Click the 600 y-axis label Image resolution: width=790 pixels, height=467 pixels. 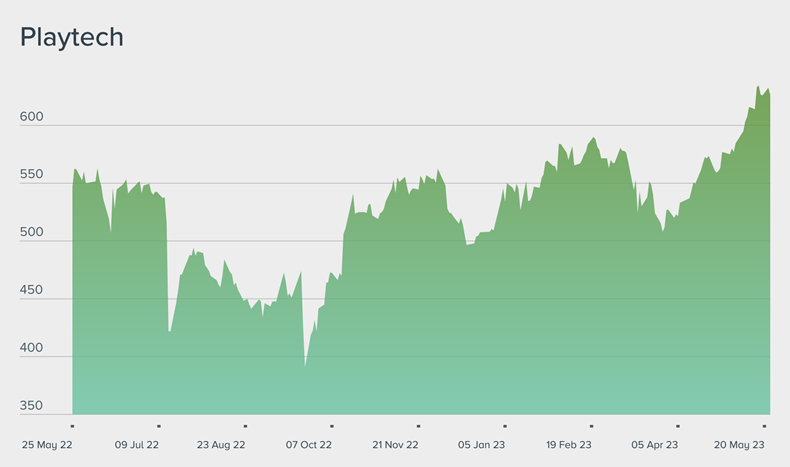32,117
